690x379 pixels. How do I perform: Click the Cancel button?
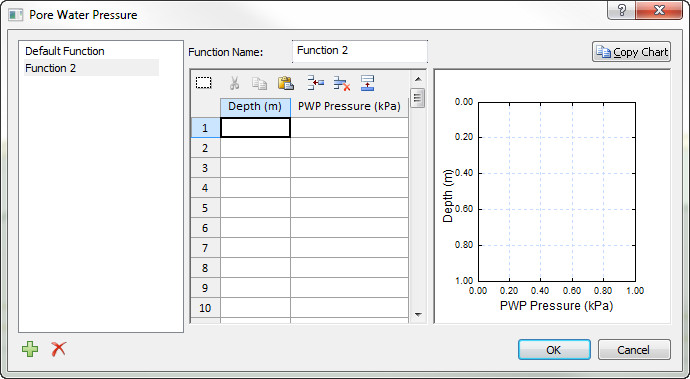click(x=634, y=350)
